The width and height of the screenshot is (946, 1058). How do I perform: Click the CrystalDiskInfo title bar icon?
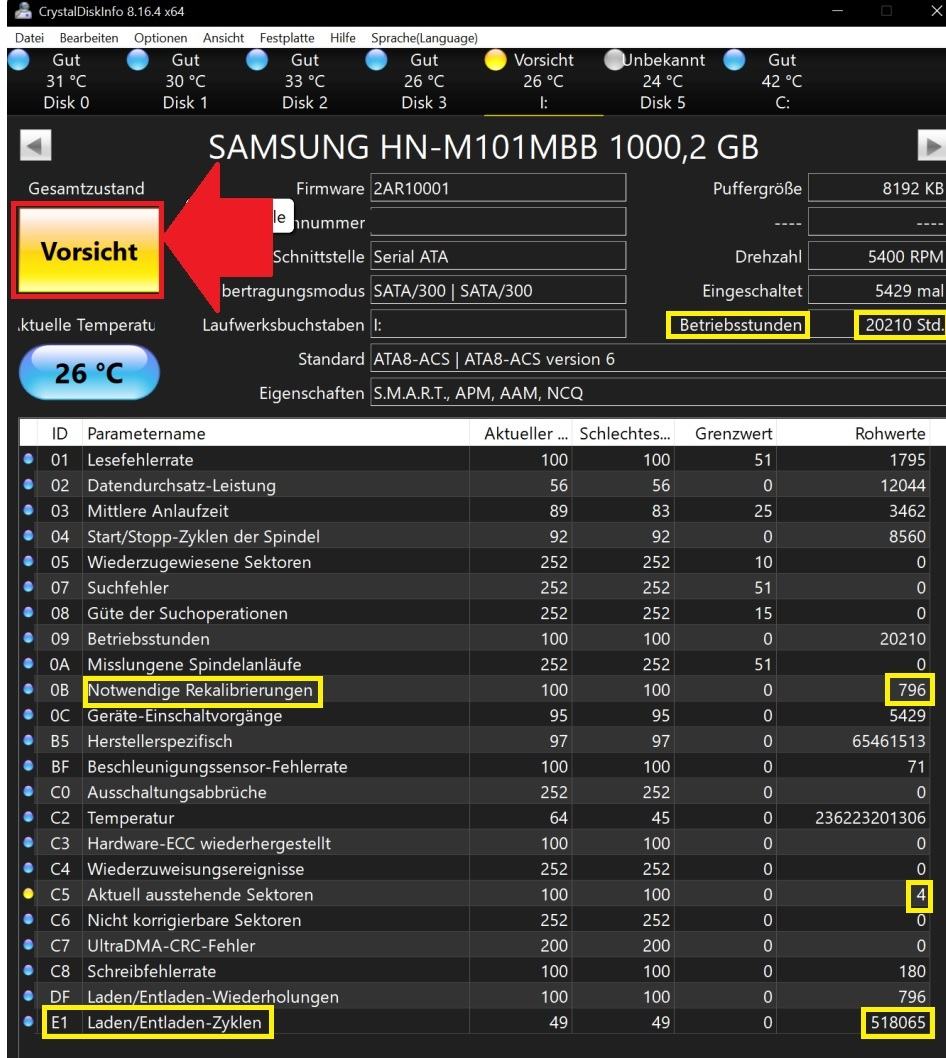(x=24, y=11)
